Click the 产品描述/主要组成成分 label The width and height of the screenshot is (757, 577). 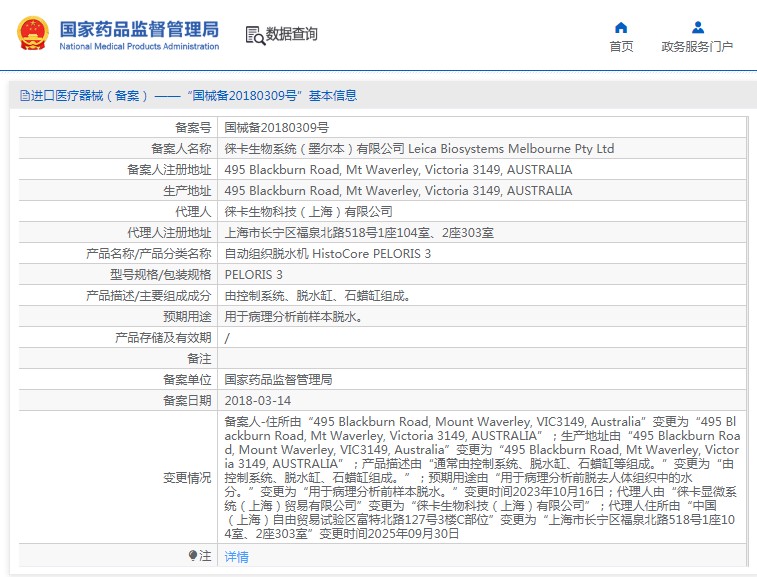pyautogui.click(x=149, y=296)
